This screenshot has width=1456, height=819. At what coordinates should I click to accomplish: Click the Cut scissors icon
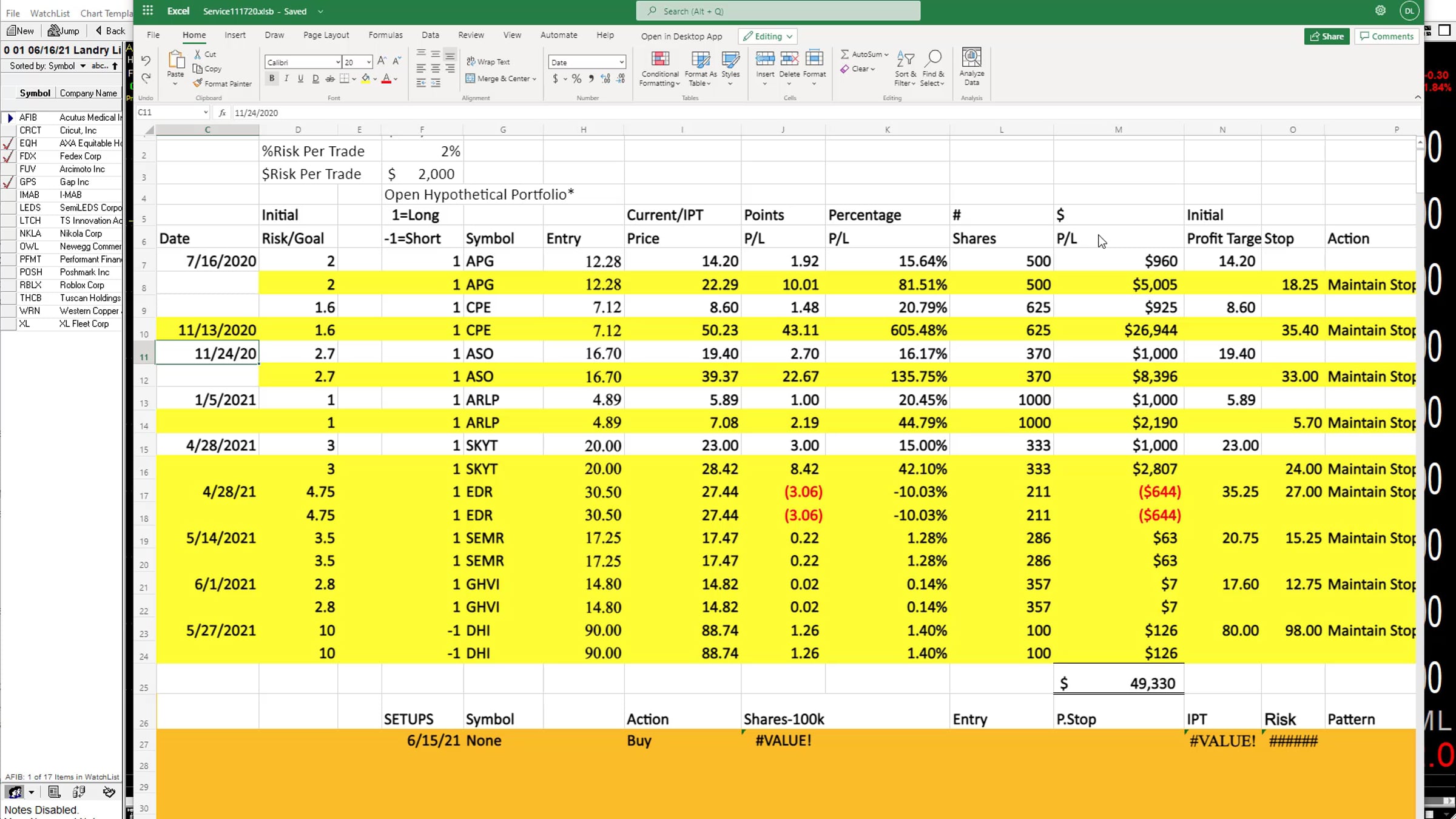(197, 54)
